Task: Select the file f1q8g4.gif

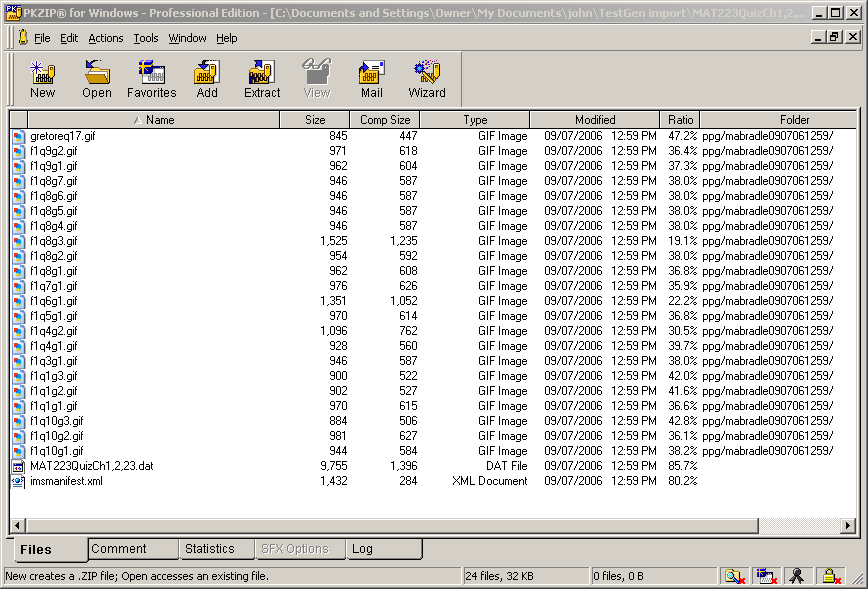Action: click(x=54, y=226)
